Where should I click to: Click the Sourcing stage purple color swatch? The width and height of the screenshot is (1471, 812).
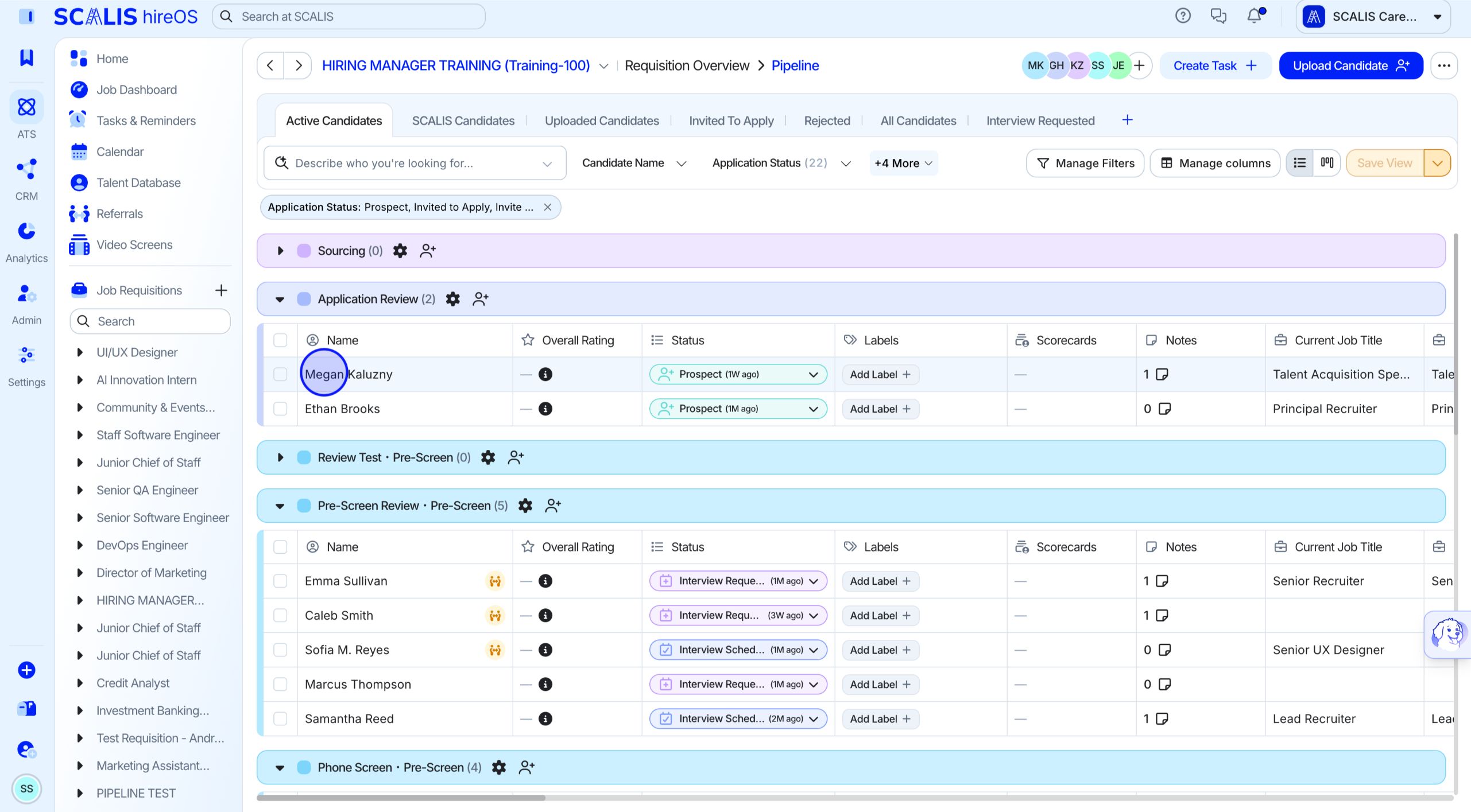tap(304, 251)
